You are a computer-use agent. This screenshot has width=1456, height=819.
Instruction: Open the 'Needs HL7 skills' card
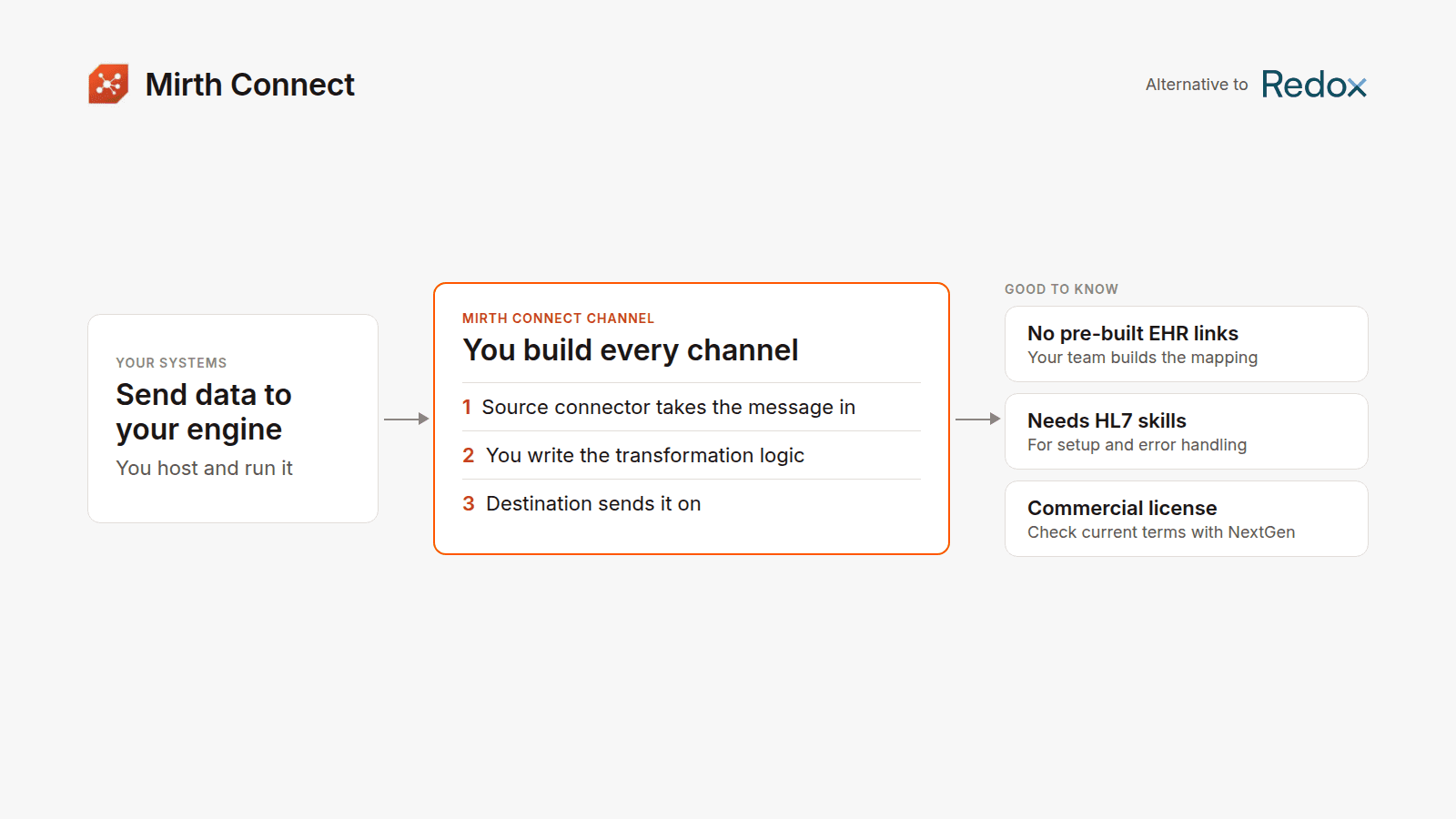pyautogui.click(x=1187, y=431)
